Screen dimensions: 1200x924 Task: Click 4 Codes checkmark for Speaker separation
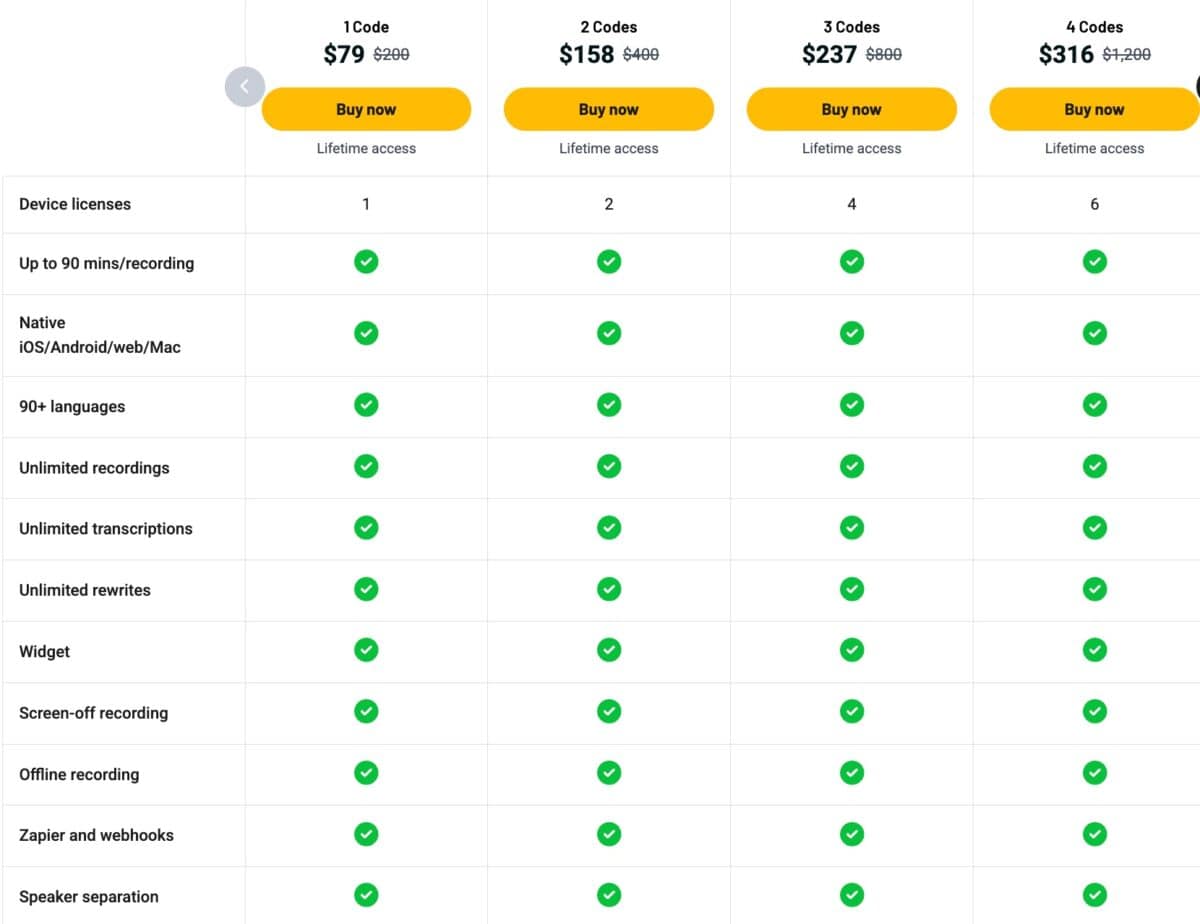tap(1095, 895)
